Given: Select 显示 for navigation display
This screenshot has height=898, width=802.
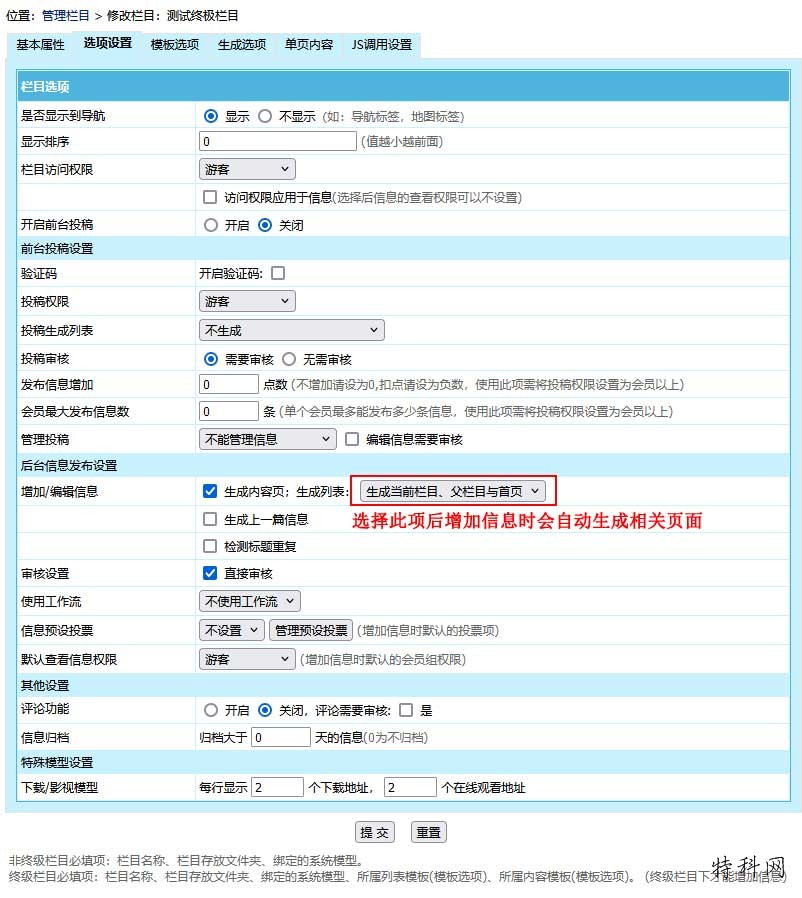Looking at the screenshot, I should (x=211, y=116).
